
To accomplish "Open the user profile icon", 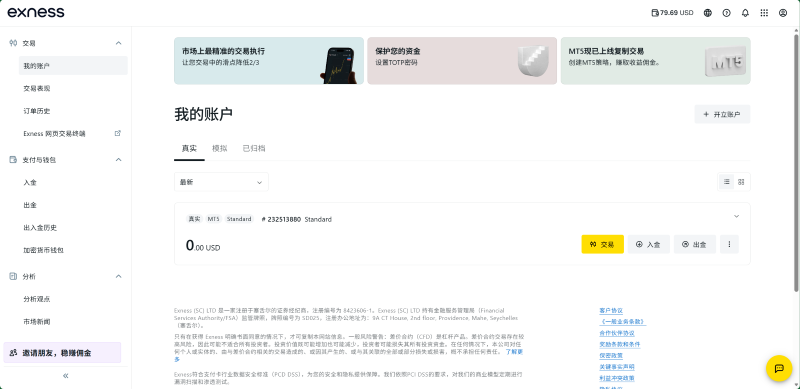I will click(783, 13).
